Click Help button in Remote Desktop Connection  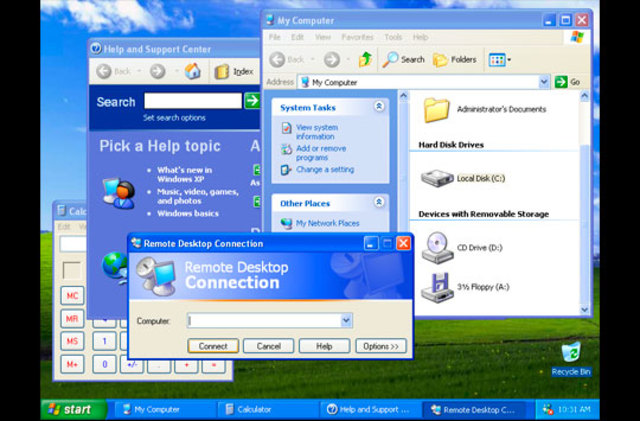(x=324, y=346)
